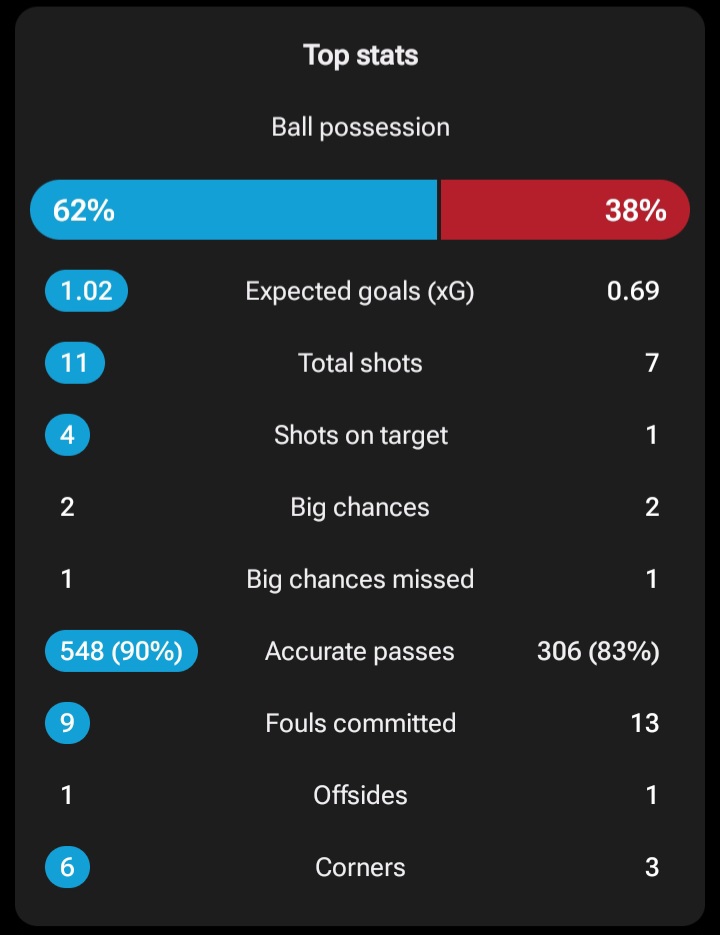Screen dimensions: 720x935
Task: Click the 306 (83%) passes value
Action: pyautogui.click(x=598, y=651)
